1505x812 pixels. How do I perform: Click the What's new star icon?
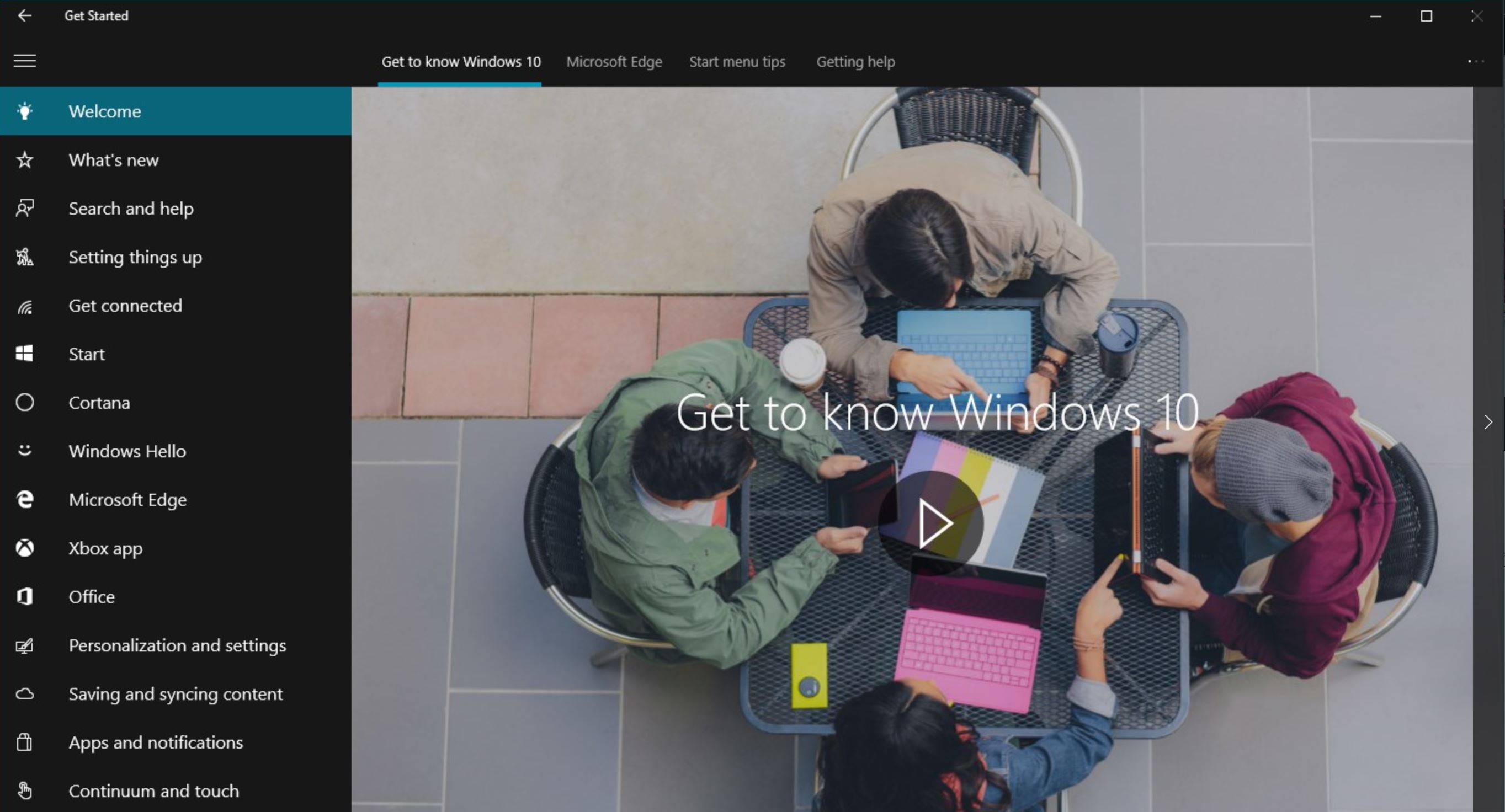point(24,160)
